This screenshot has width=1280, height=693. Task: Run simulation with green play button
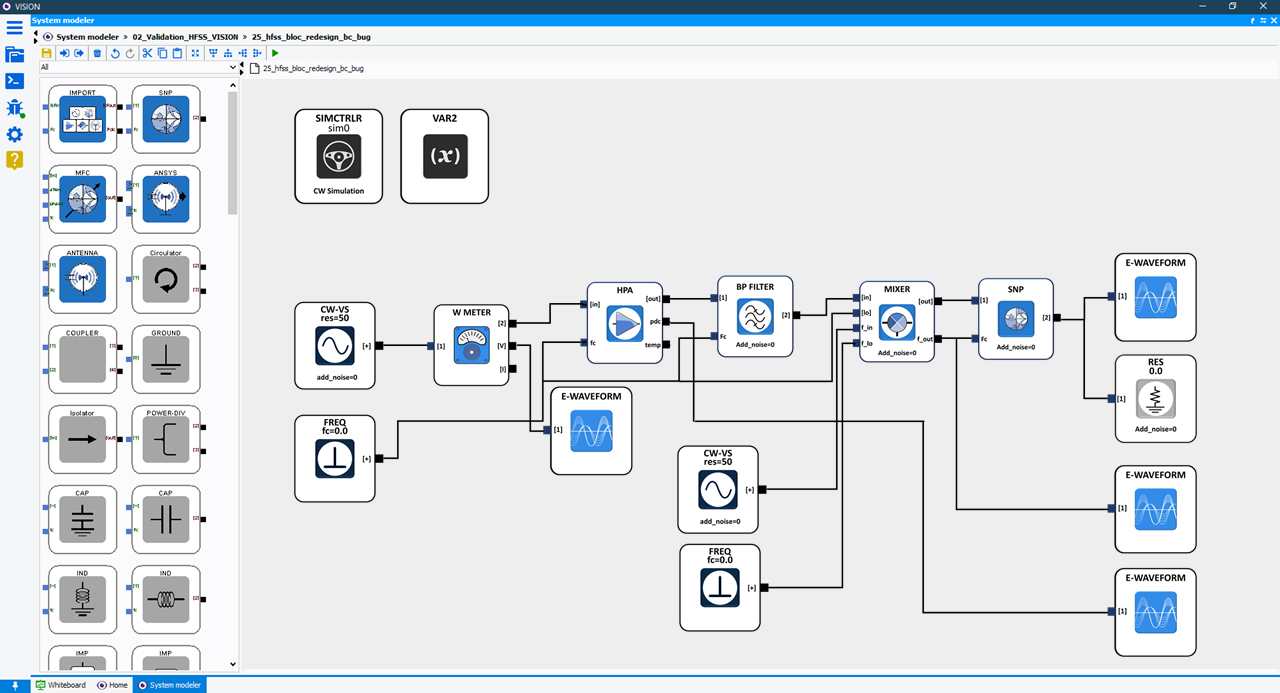(275, 53)
